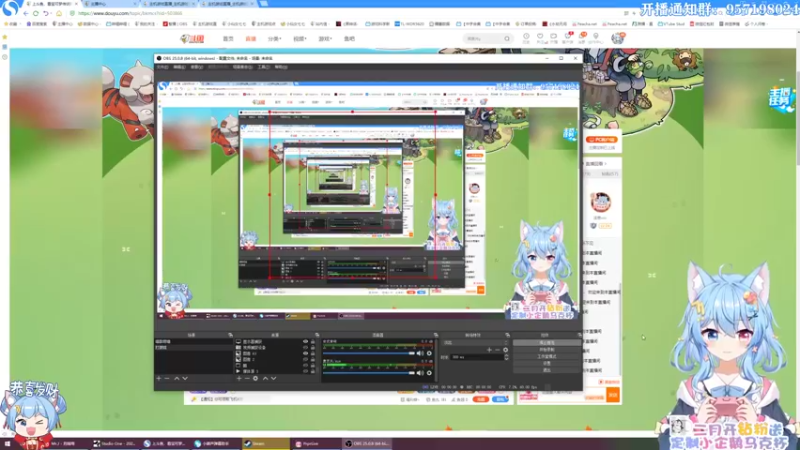Screen dimensions: 800x450
Task: Undock the OBS Audio Mixer panel
Action: [x=435, y=335]
